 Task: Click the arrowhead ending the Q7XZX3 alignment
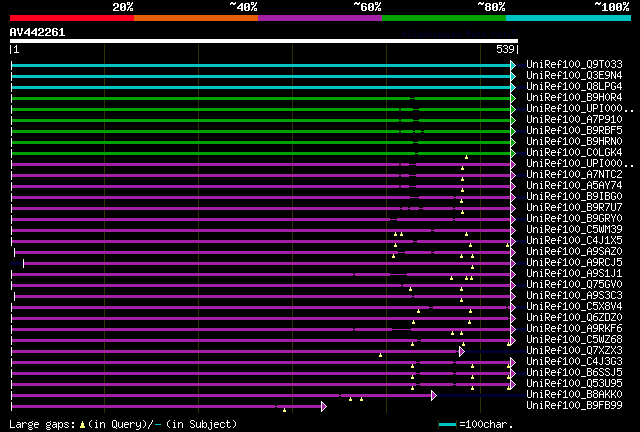pos(462,351)
